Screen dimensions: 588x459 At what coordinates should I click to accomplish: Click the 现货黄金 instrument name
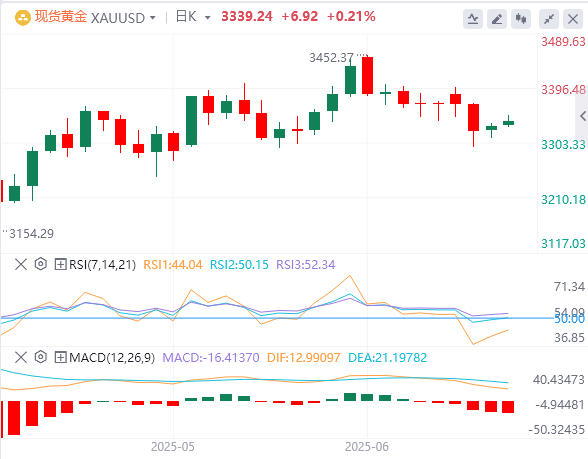61,17
